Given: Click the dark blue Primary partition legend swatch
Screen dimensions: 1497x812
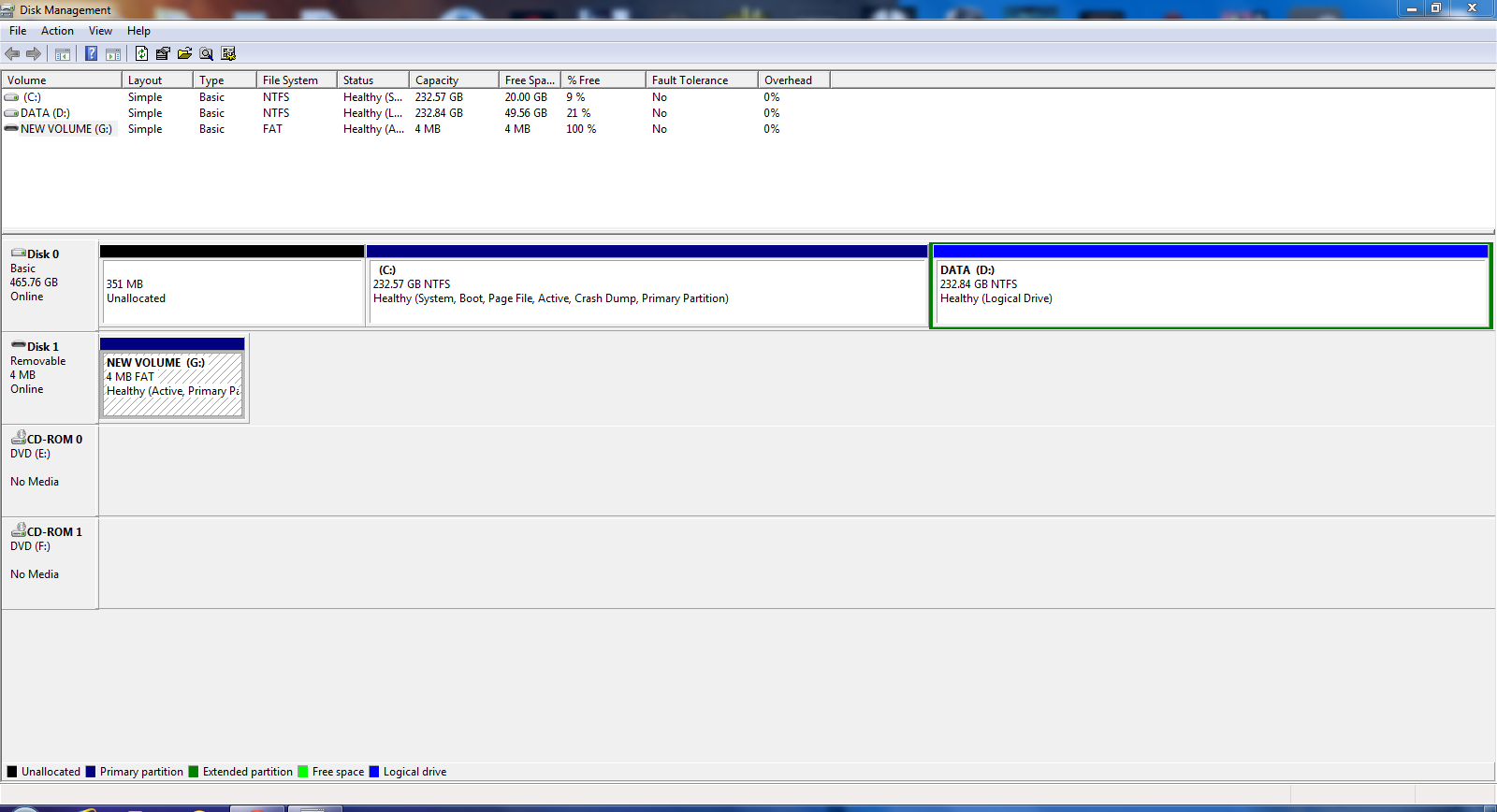Looking at the screenshot, I should [91, 772].
